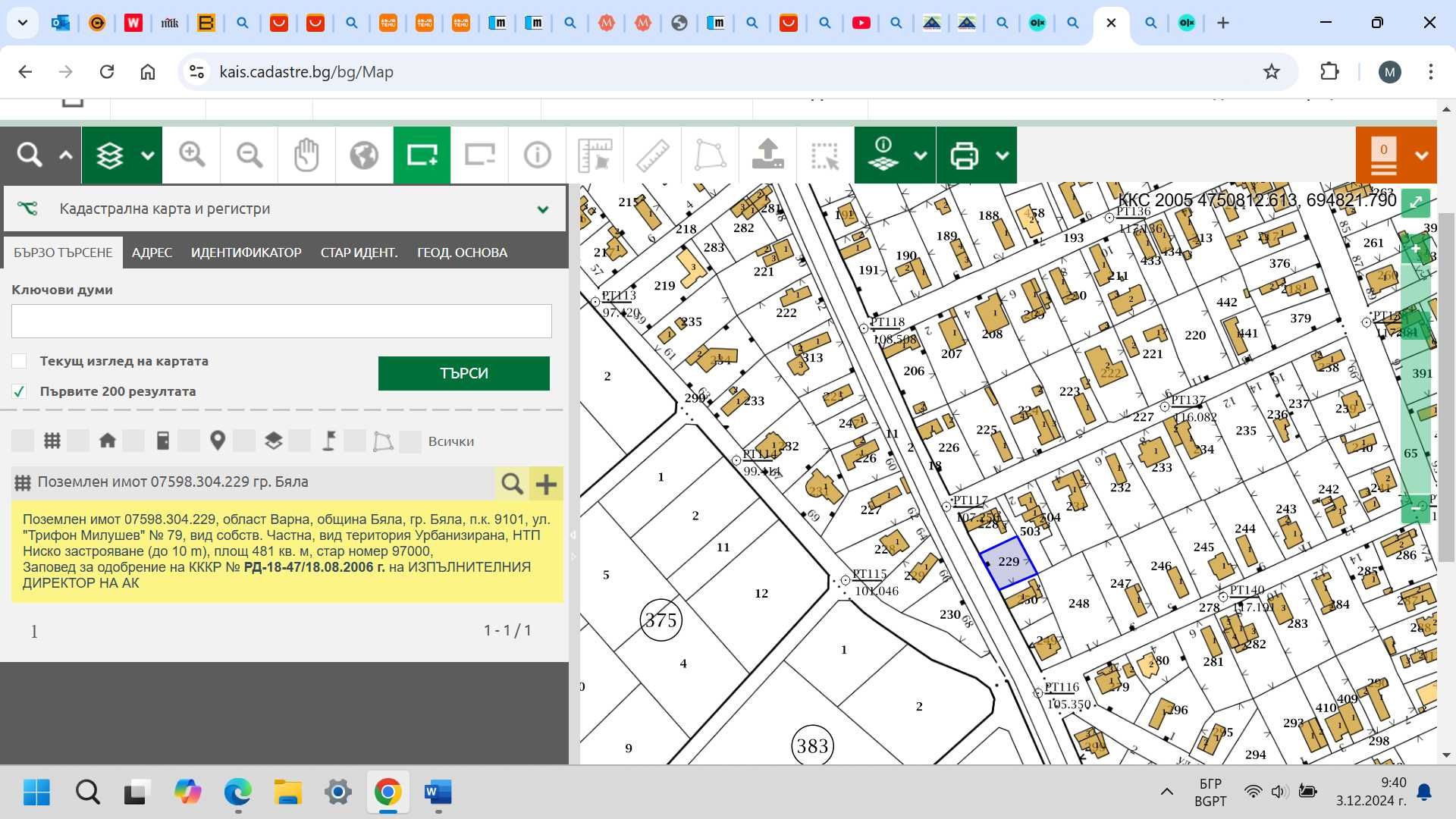Toggle the building house filter checkbox
Image resolution: width=1456 pixels, height=819 pixels.
(x=78, y=441)
